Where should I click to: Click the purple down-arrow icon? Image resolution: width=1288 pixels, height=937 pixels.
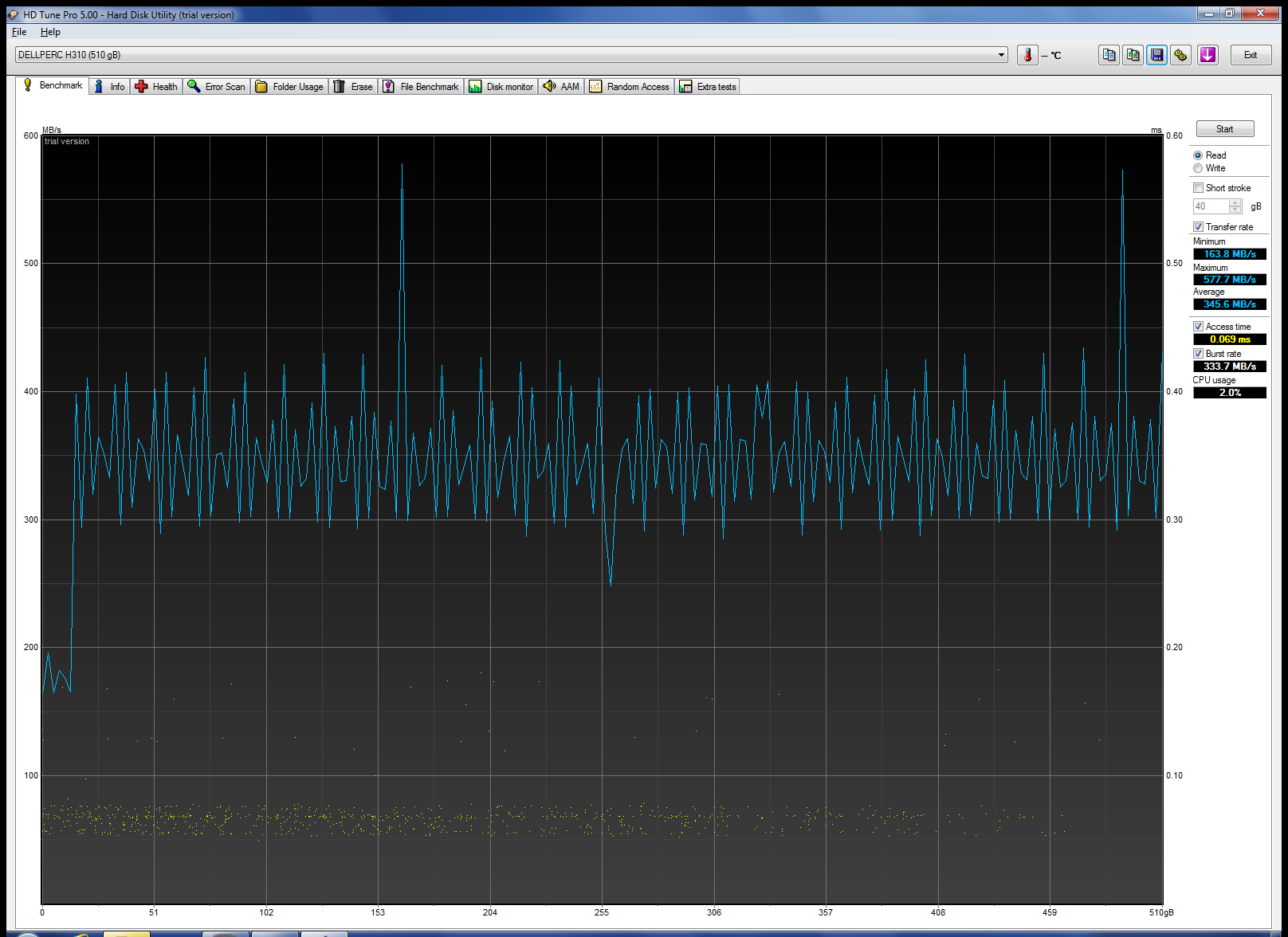[x=1207, y=55]
